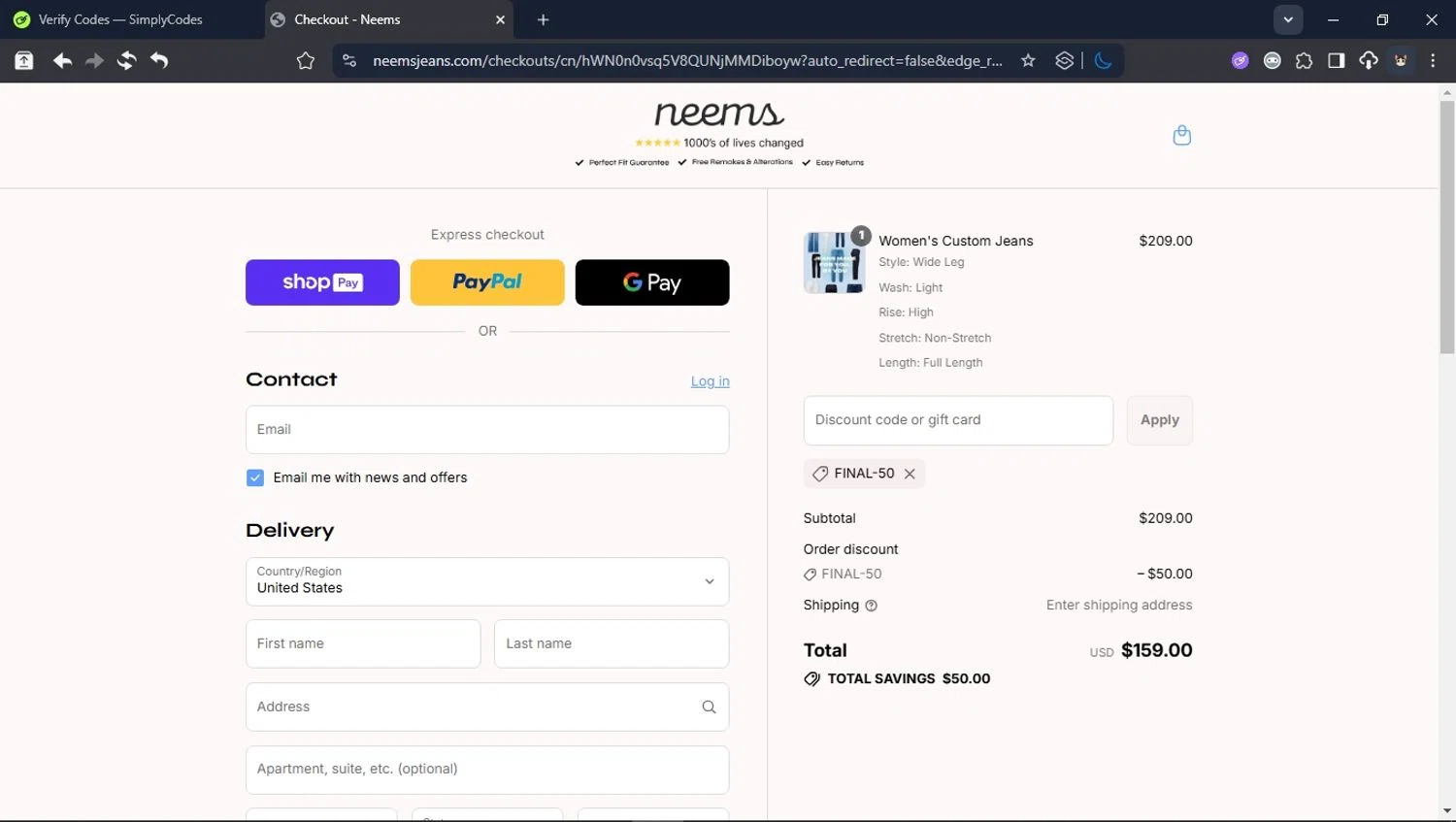Toggle Email me with news and offers
1456x822 pixels.
click(255, 477)
